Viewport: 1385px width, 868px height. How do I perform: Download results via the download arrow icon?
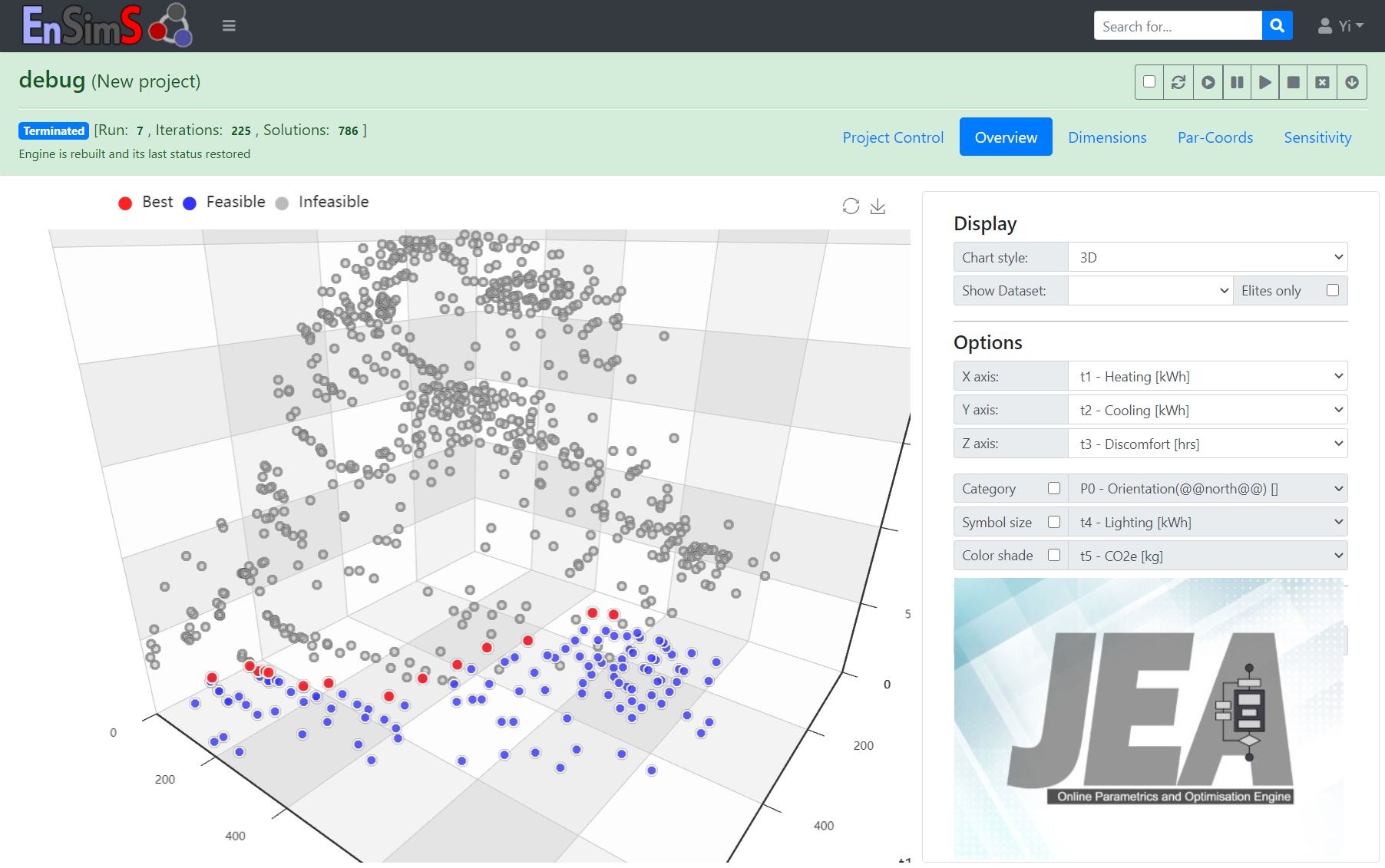(1353, 82)
